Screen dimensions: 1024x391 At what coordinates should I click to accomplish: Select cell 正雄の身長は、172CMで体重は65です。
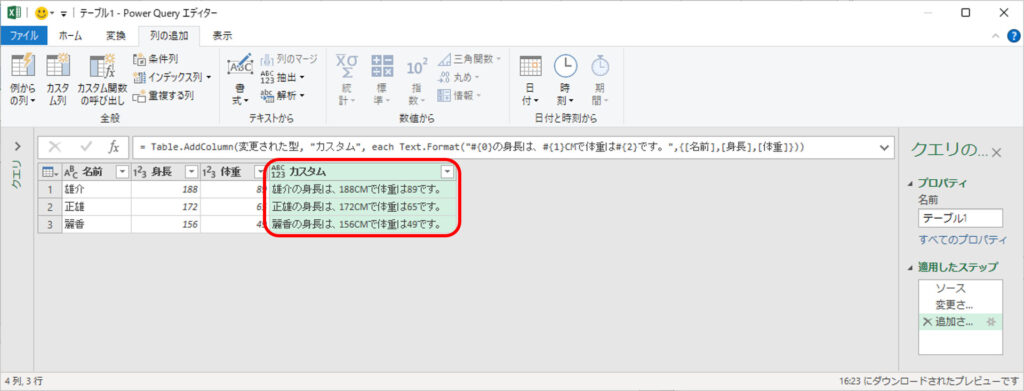click(362, 207)
